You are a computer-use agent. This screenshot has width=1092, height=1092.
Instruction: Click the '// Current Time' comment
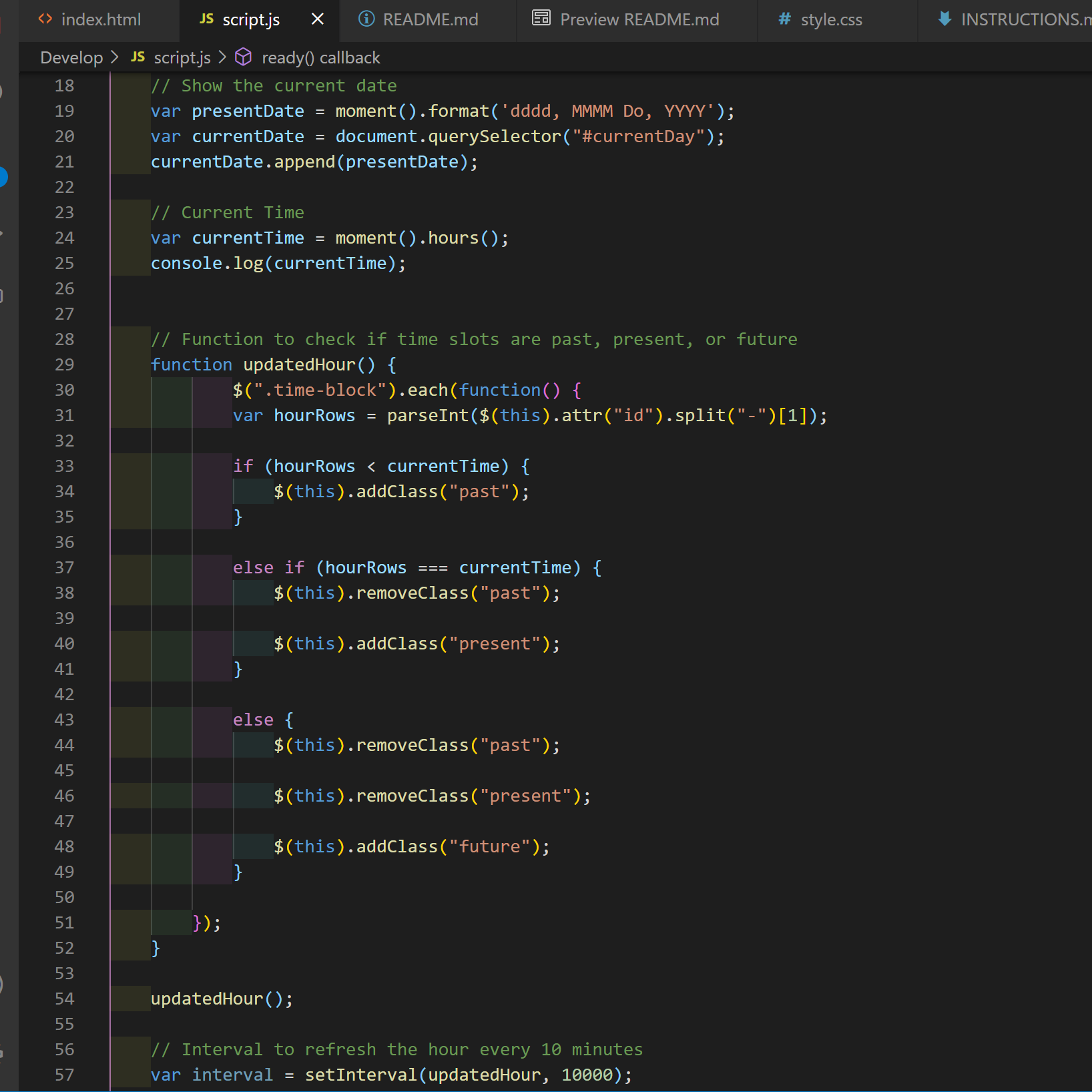point(228,213)
